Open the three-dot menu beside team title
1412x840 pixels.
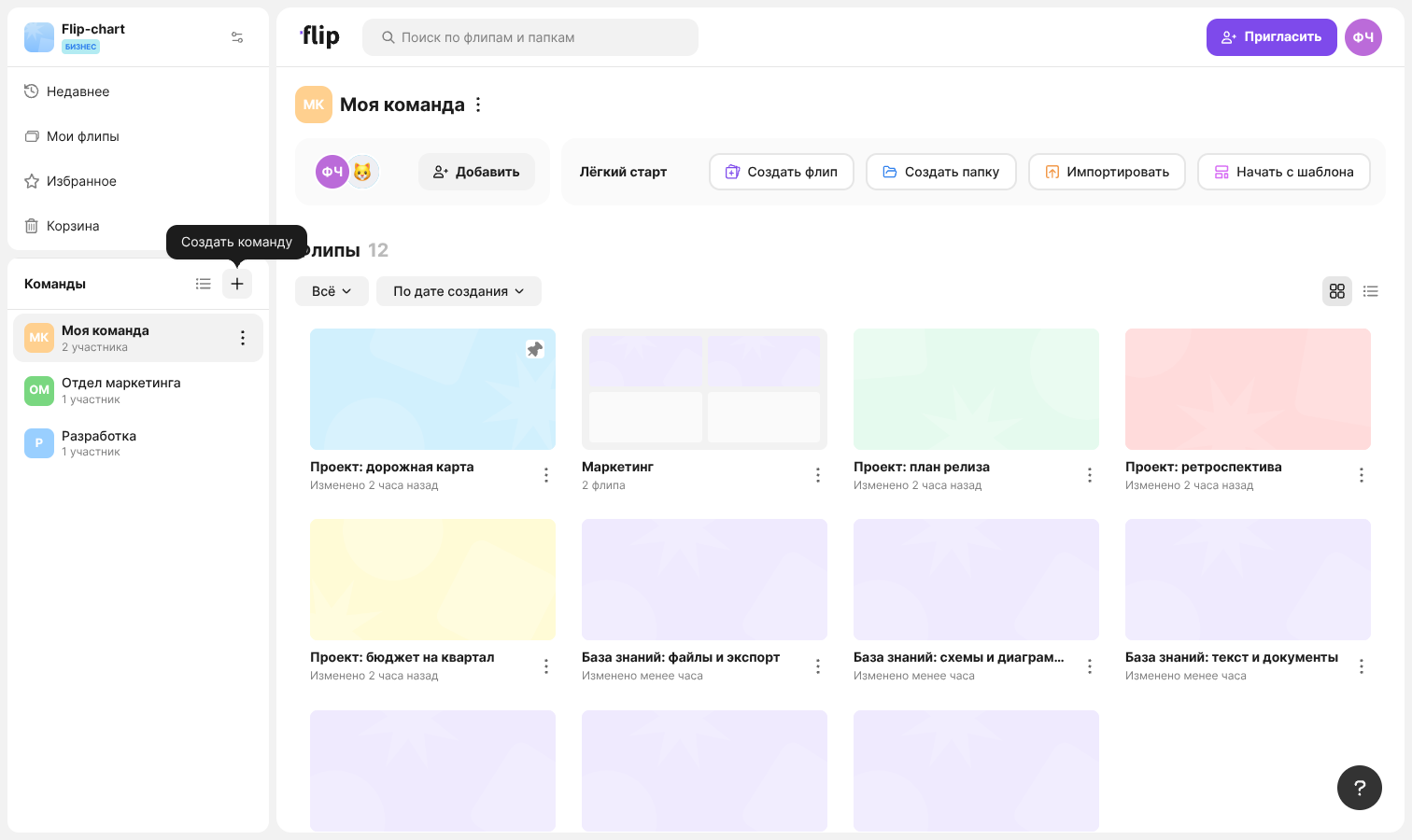pos(478,105)
